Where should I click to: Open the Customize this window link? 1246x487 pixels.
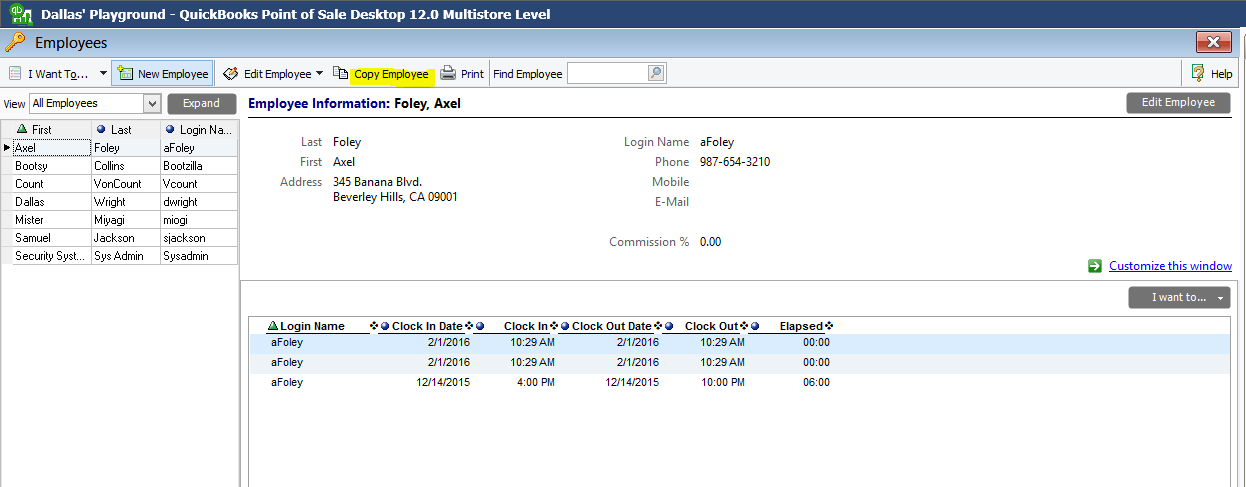1170,265
